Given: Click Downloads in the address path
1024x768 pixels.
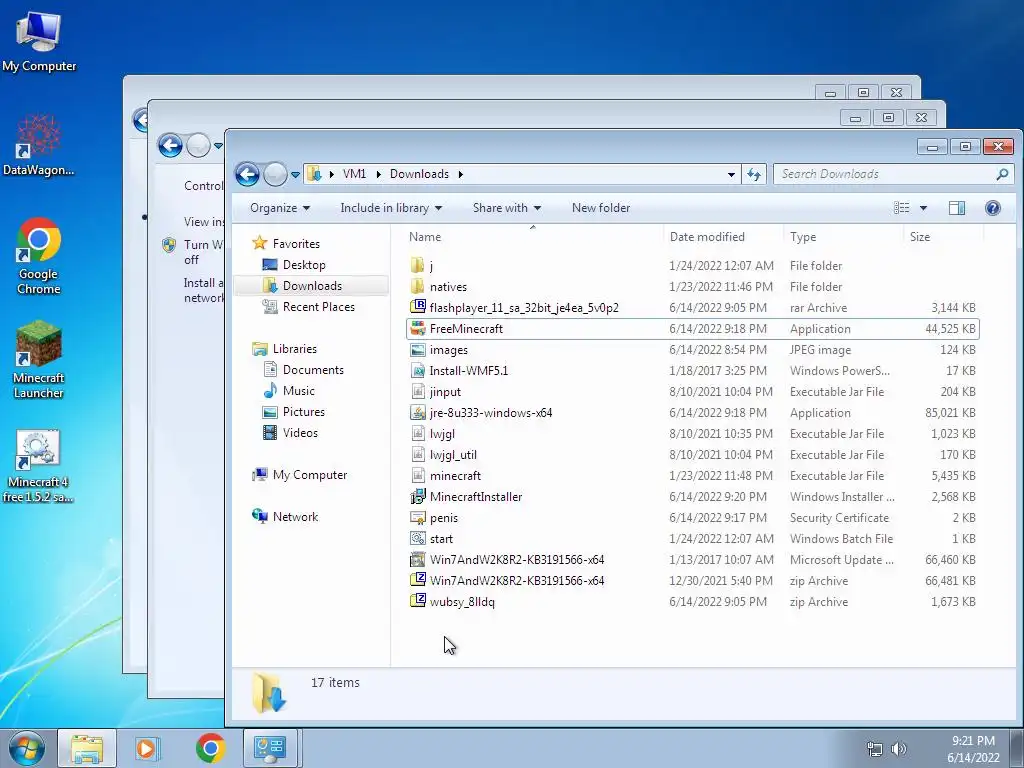Looking at the screenshot, I should coord(419,174).
